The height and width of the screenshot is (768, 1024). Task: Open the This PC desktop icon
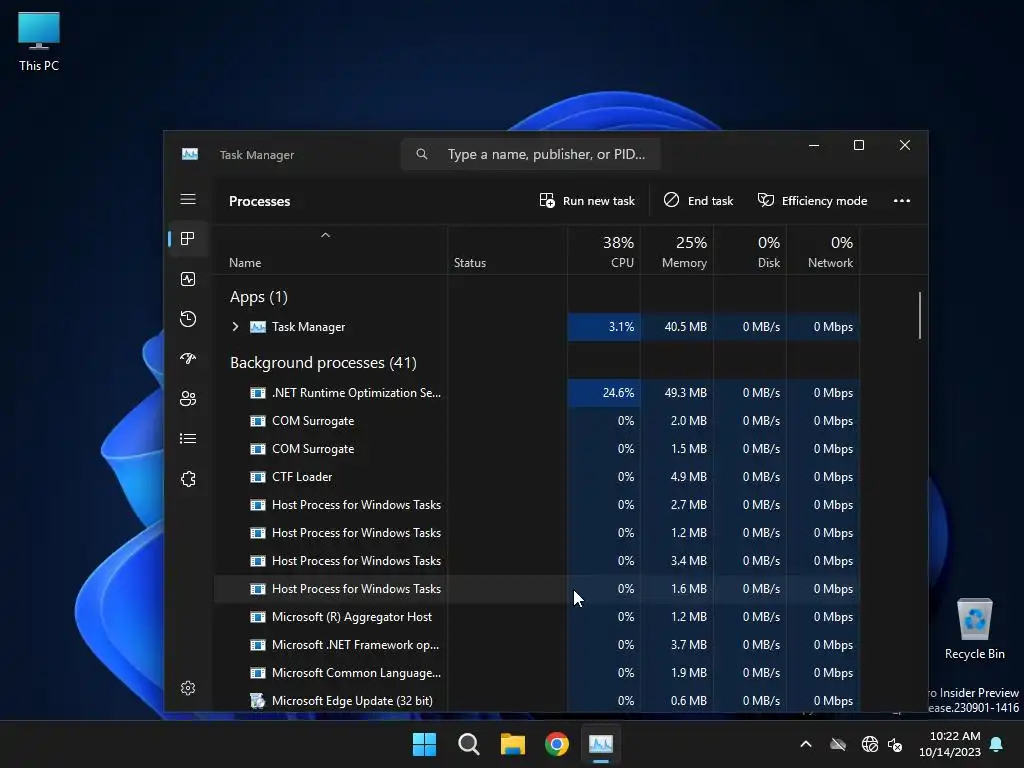pyautogui.click(x=39, y=41)
